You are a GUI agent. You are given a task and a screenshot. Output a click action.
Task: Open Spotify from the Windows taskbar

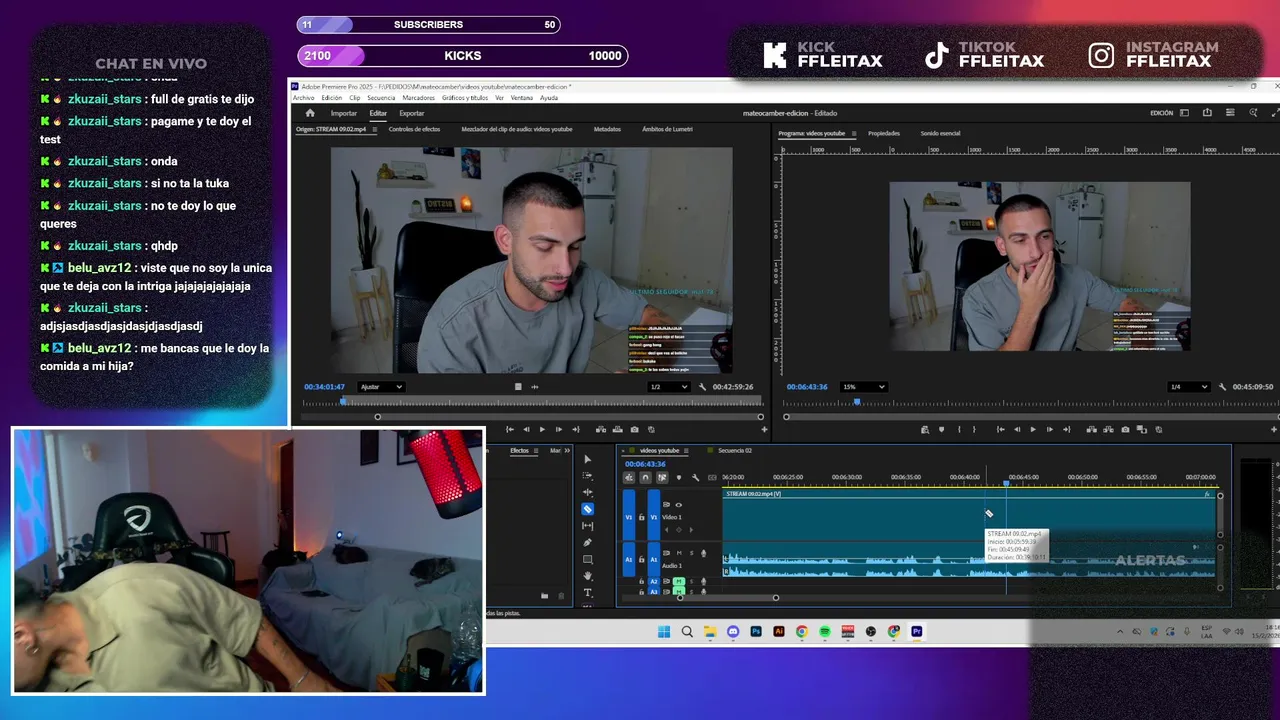pos(825,632)
